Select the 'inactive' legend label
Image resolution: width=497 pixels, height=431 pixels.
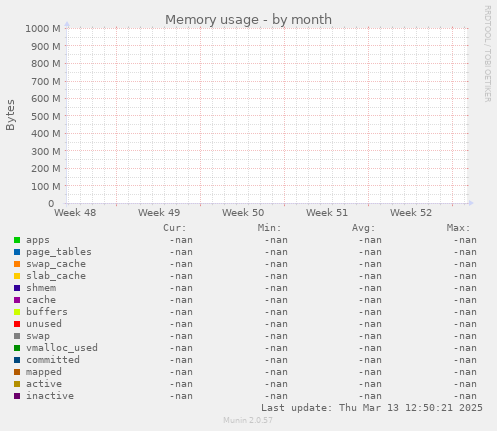click(50, 396)
